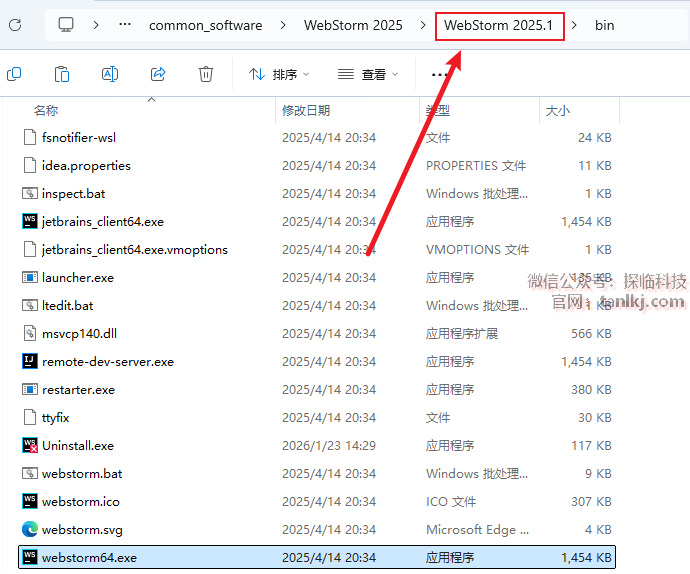Open the toolbar more options ellipsis

click(x=439, y=75)
